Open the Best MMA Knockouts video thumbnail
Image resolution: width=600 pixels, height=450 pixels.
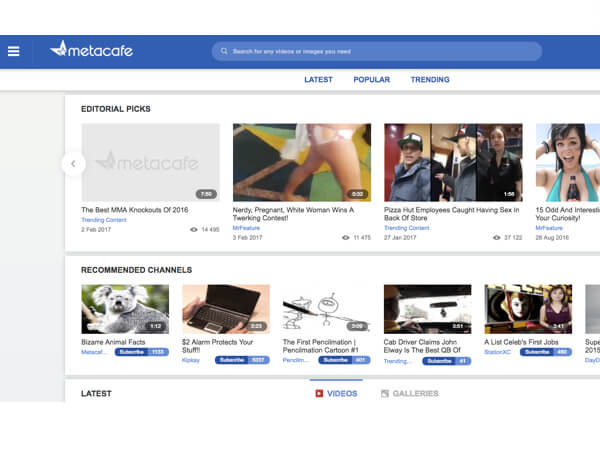coord(150,162)
